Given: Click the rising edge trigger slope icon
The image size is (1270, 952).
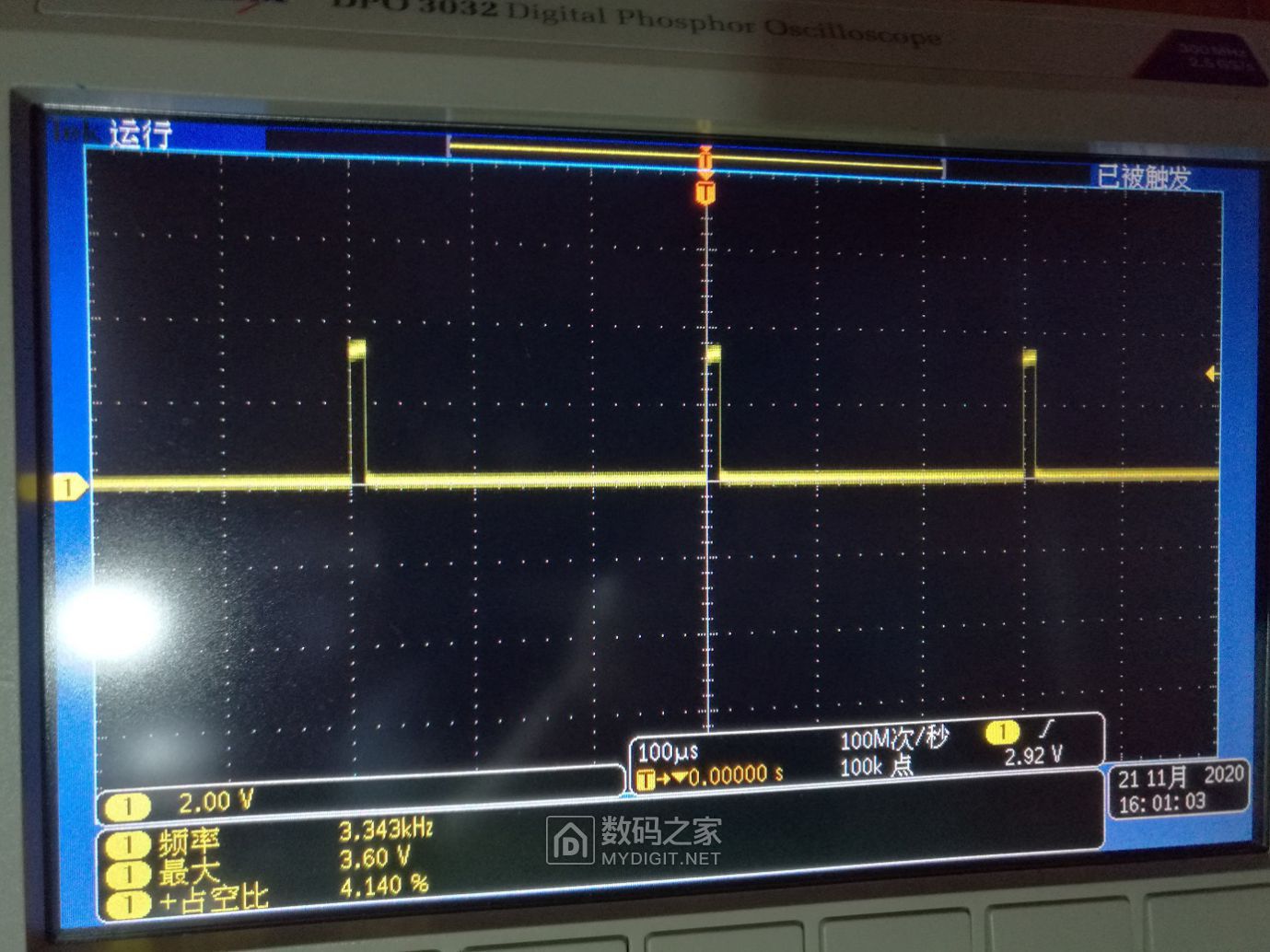Looking at the screenshot, I should (1045, 730).
